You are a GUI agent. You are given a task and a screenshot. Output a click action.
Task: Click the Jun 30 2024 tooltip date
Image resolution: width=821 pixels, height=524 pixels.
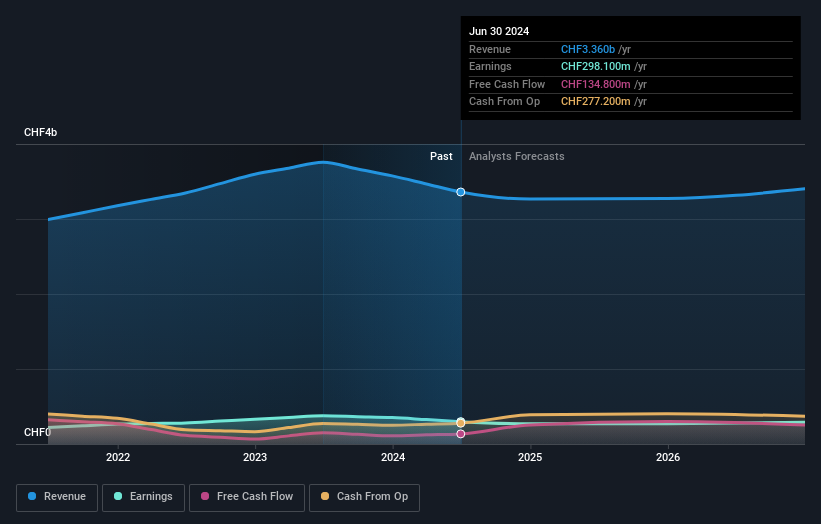[x=499, y=31]
